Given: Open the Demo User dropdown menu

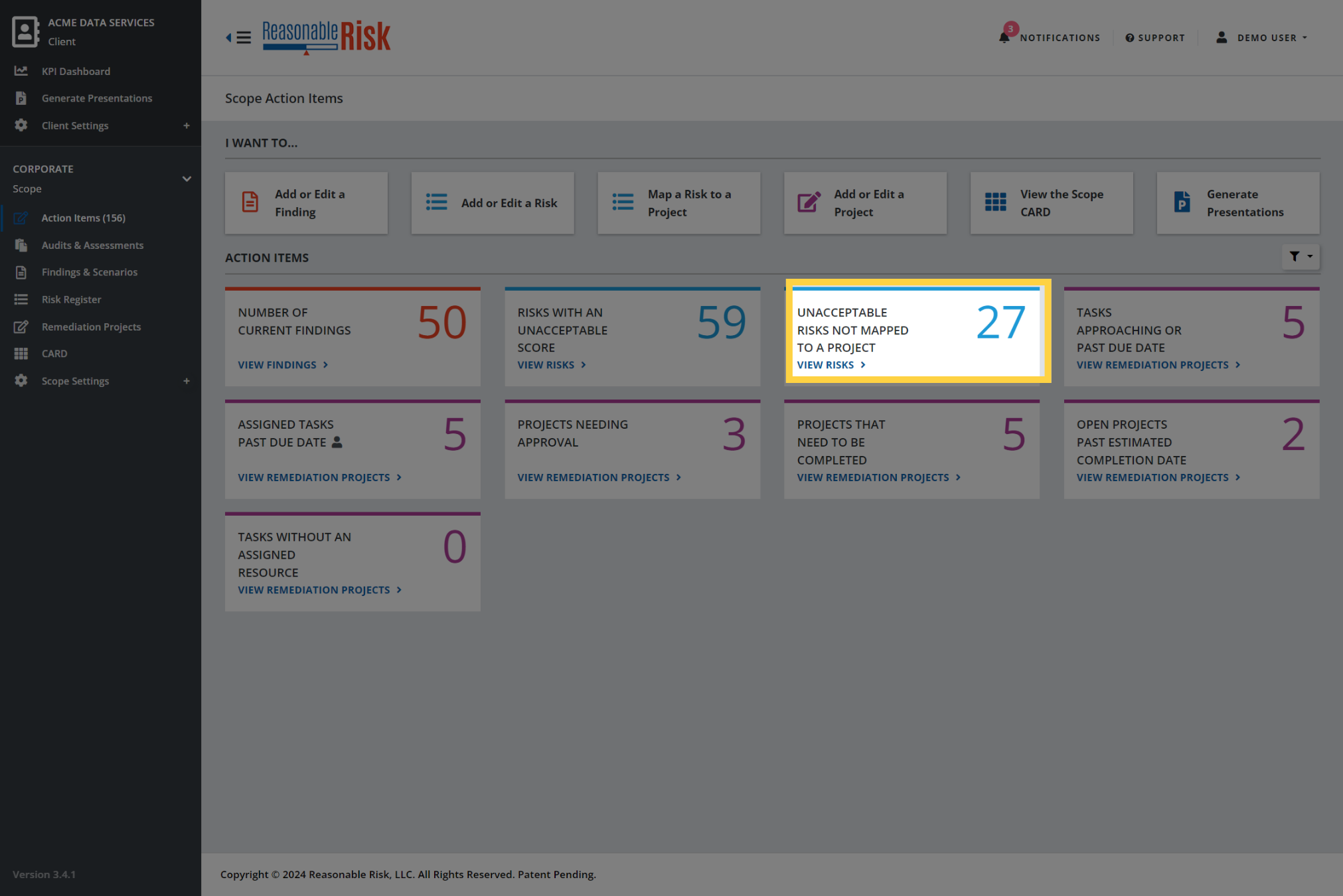Looking at the screenshot, I should 1271,38.
